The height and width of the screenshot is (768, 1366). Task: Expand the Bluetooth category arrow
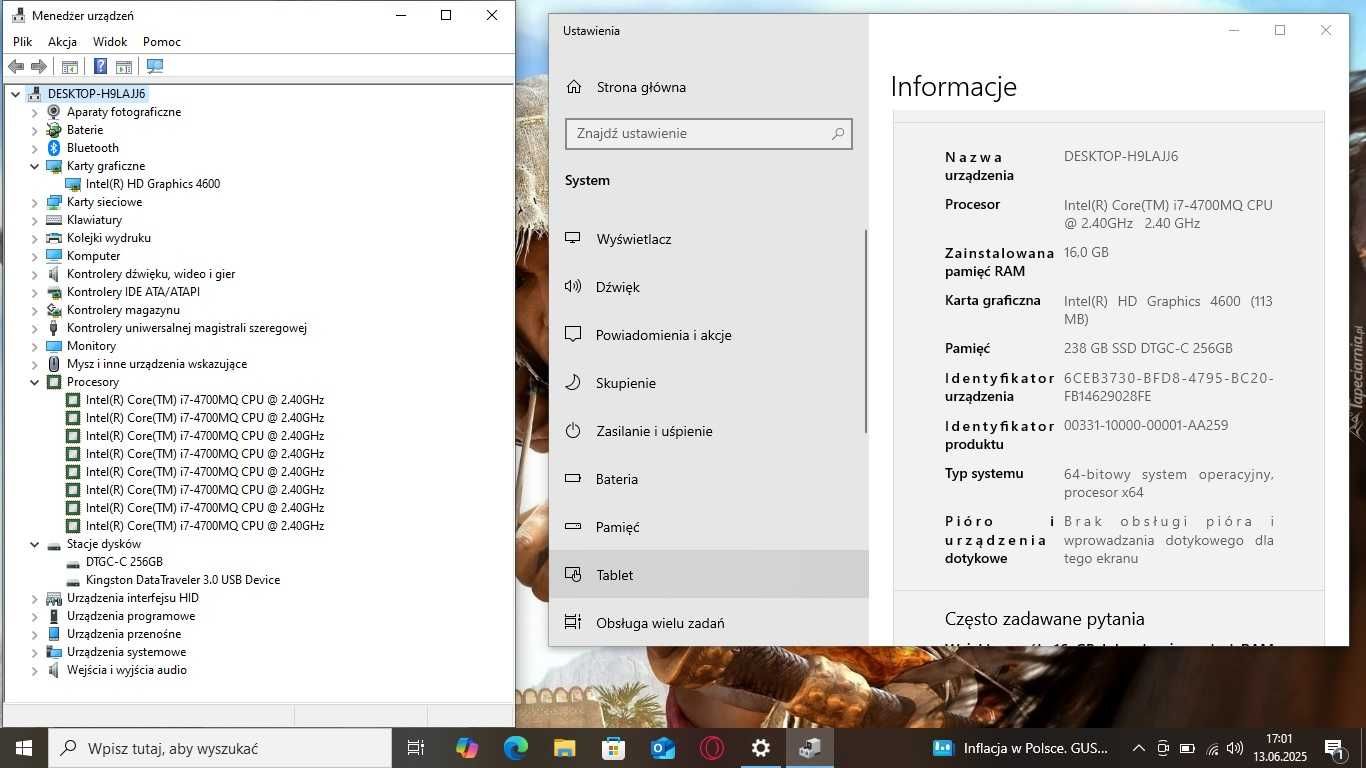pyautogui.click(x=34, y=148)
